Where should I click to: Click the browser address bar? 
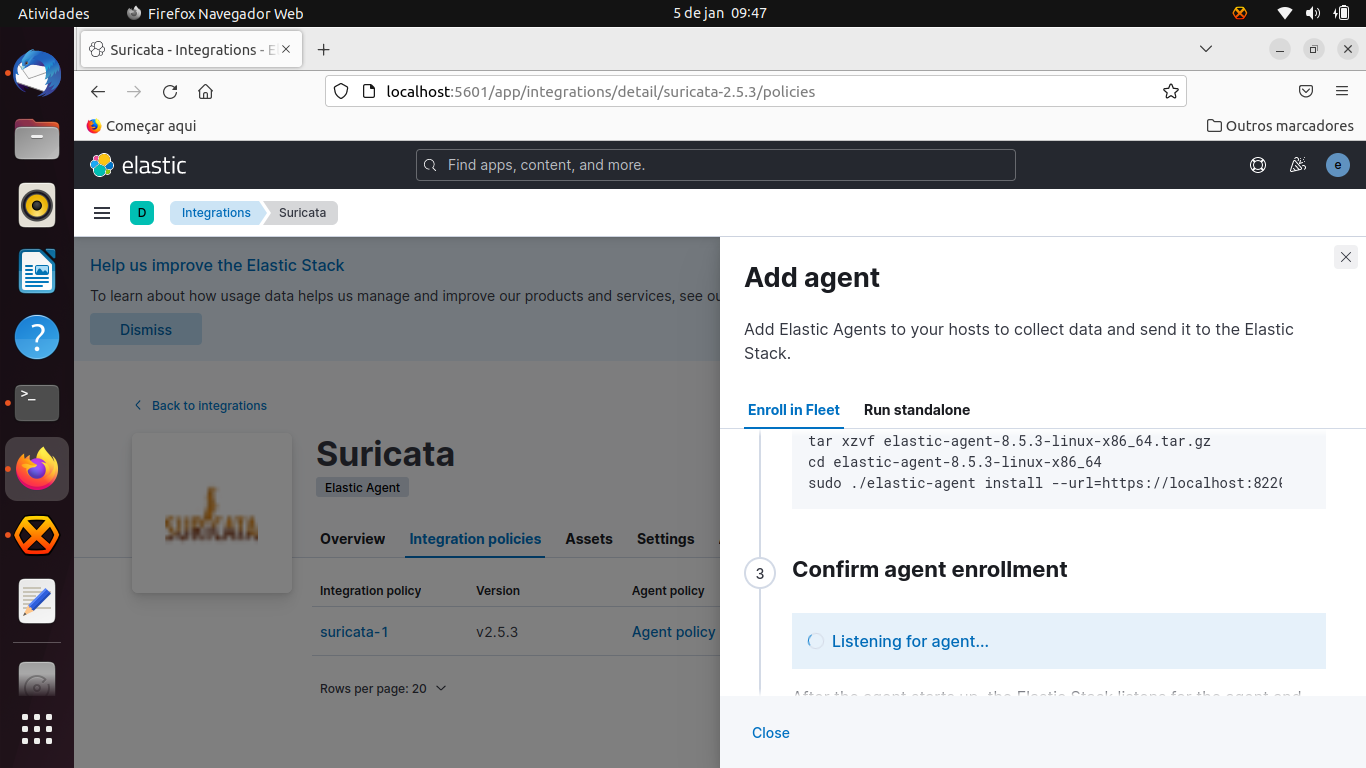pyautogui.click(x=755, y=92)
